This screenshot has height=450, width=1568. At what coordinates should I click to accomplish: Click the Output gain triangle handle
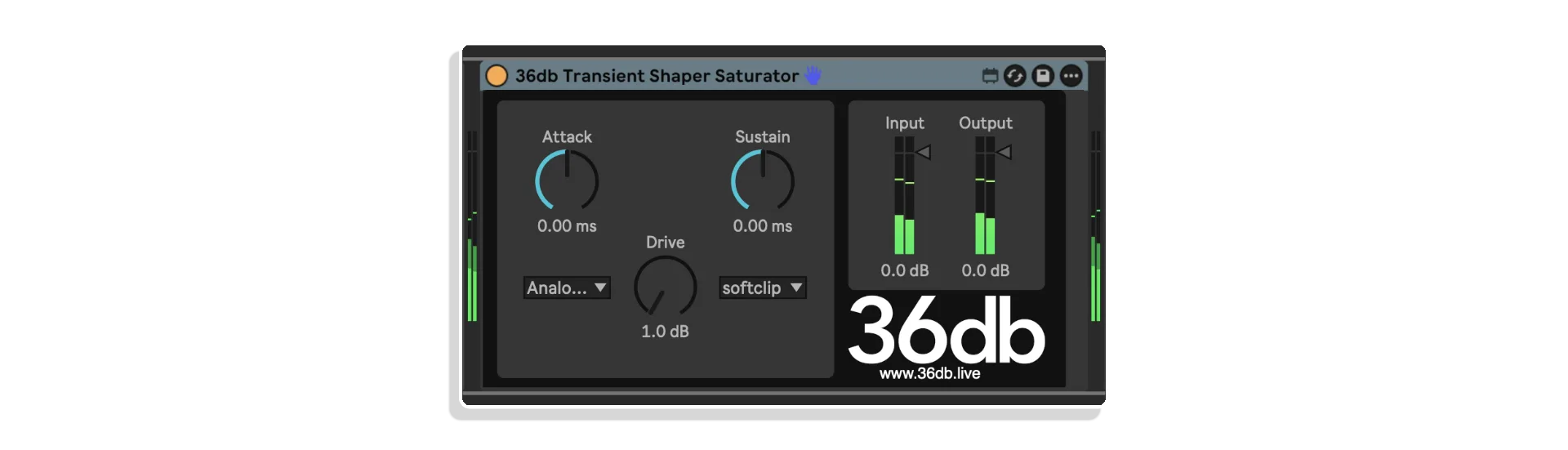pos(1004,152)
